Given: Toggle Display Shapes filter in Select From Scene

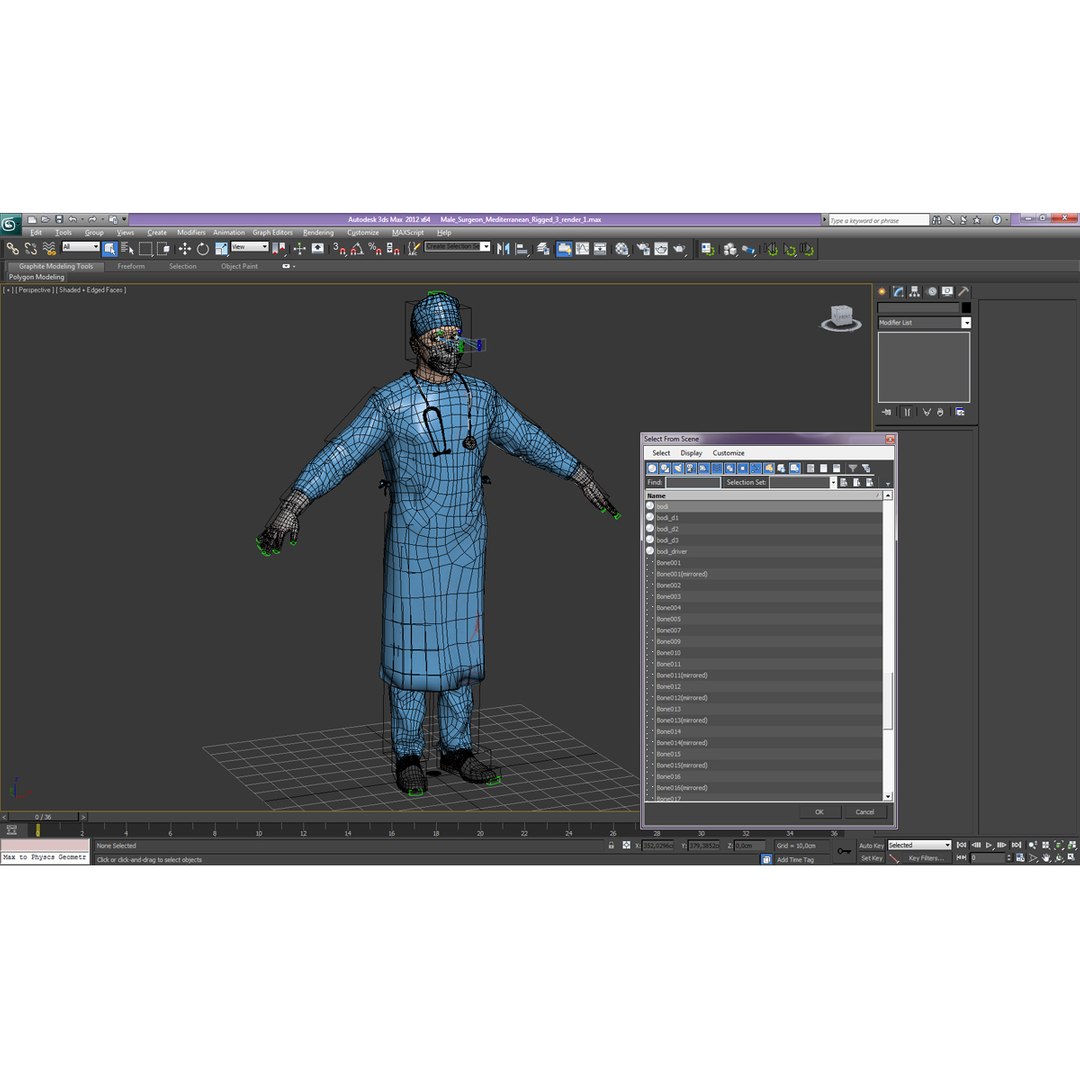Looking at the screenshot, I should point(665,468).
